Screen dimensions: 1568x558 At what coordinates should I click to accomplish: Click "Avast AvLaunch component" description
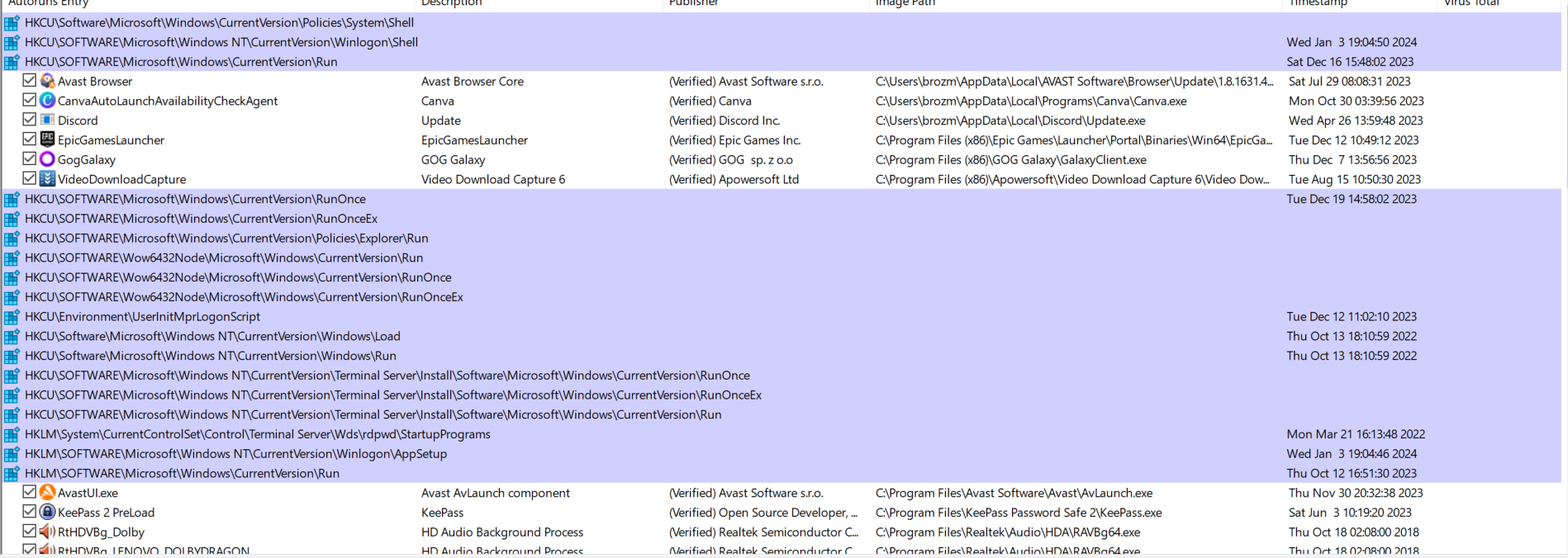click(496, 493)
